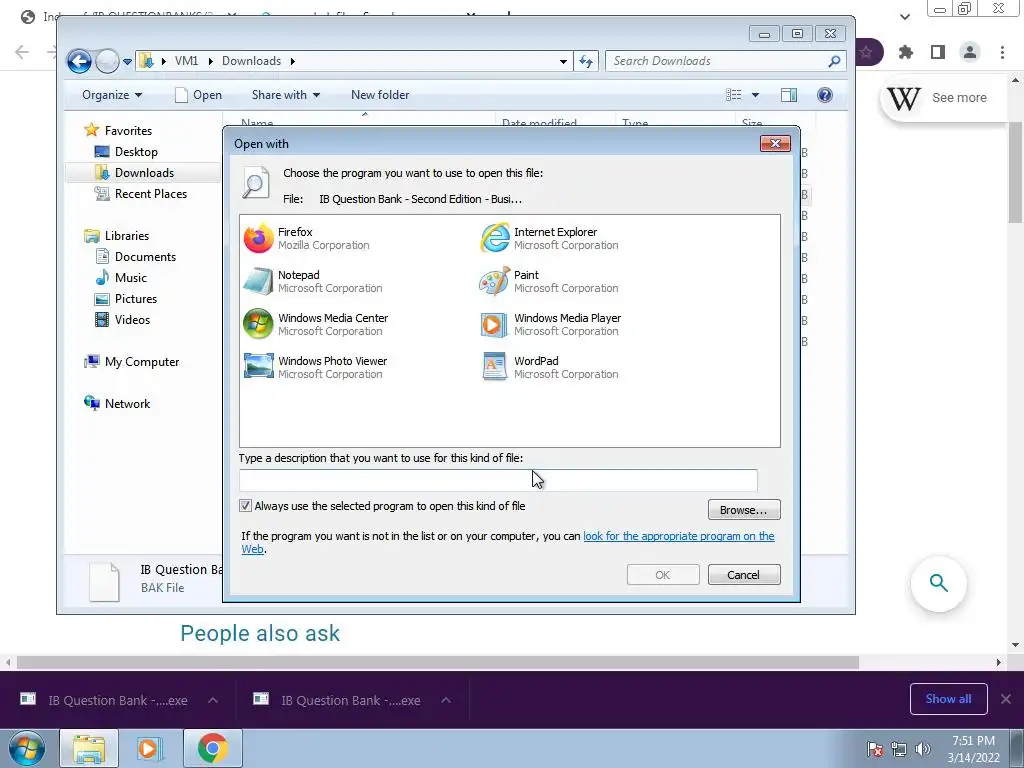Open the look for appropriate program link

(679, 536)
